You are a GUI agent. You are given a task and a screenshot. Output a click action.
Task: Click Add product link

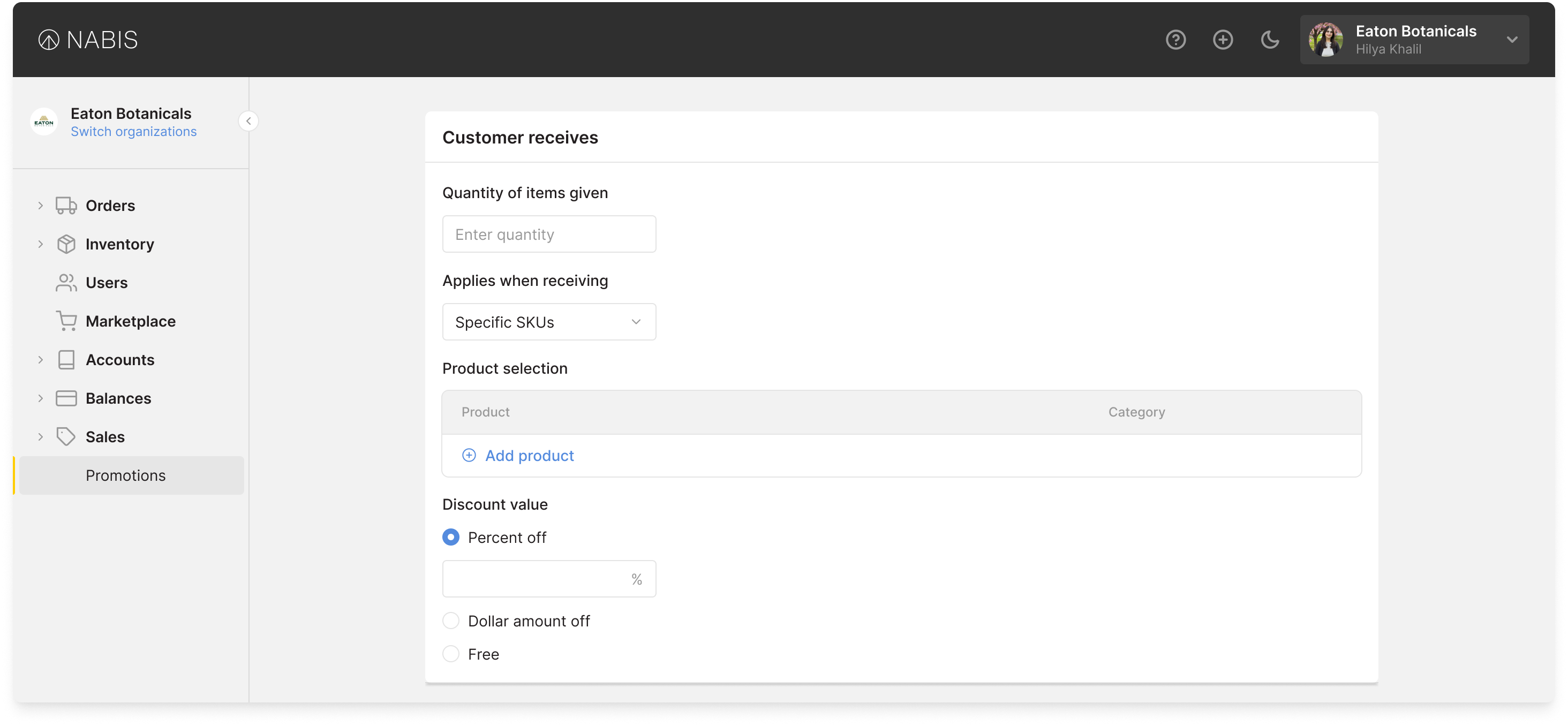tap(529, 456)
